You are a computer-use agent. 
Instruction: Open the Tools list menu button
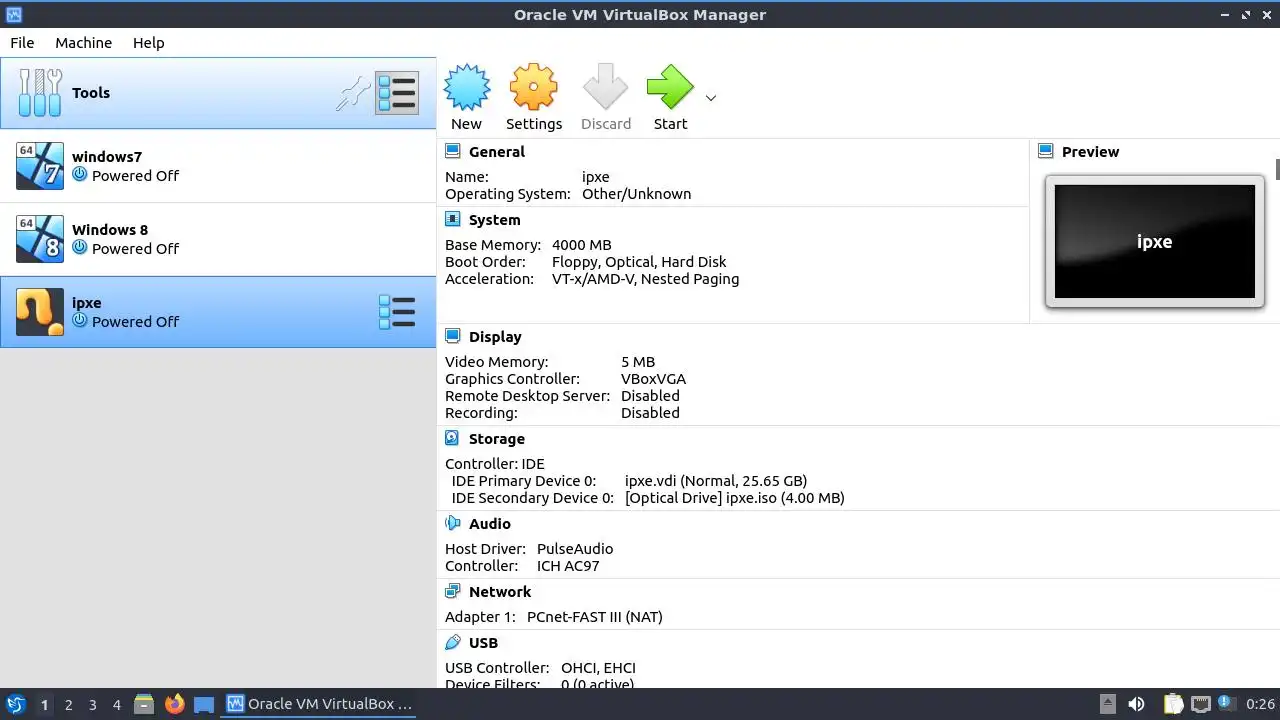point(397,93)
